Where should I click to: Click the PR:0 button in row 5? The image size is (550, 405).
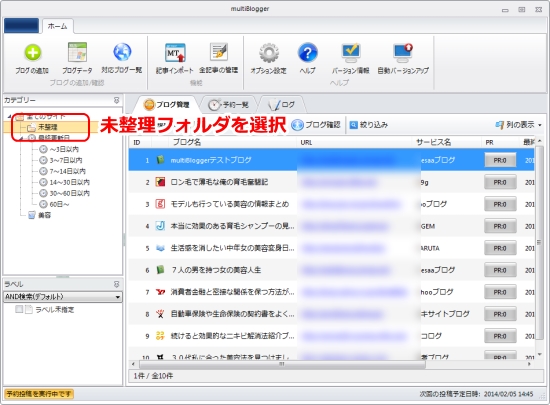point(500,248)
